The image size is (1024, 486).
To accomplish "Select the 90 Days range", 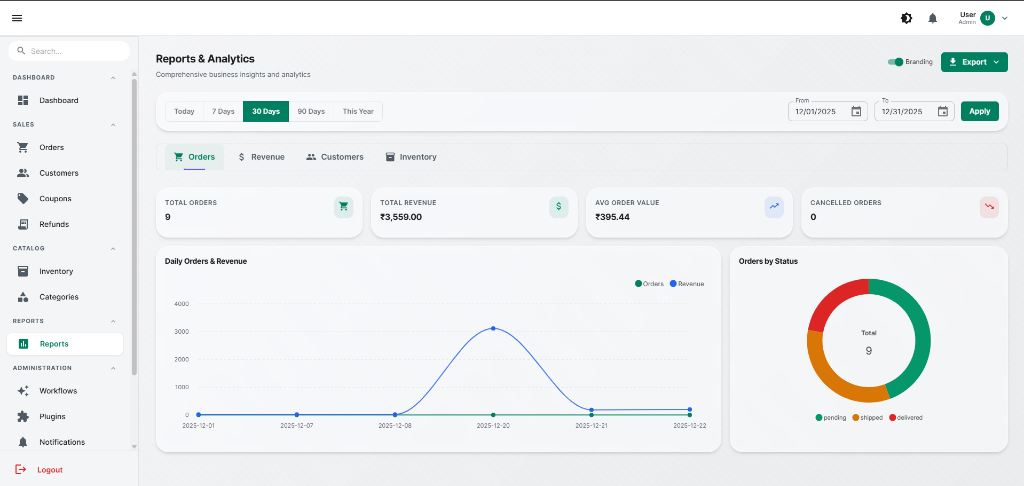I will click(311, 112).
